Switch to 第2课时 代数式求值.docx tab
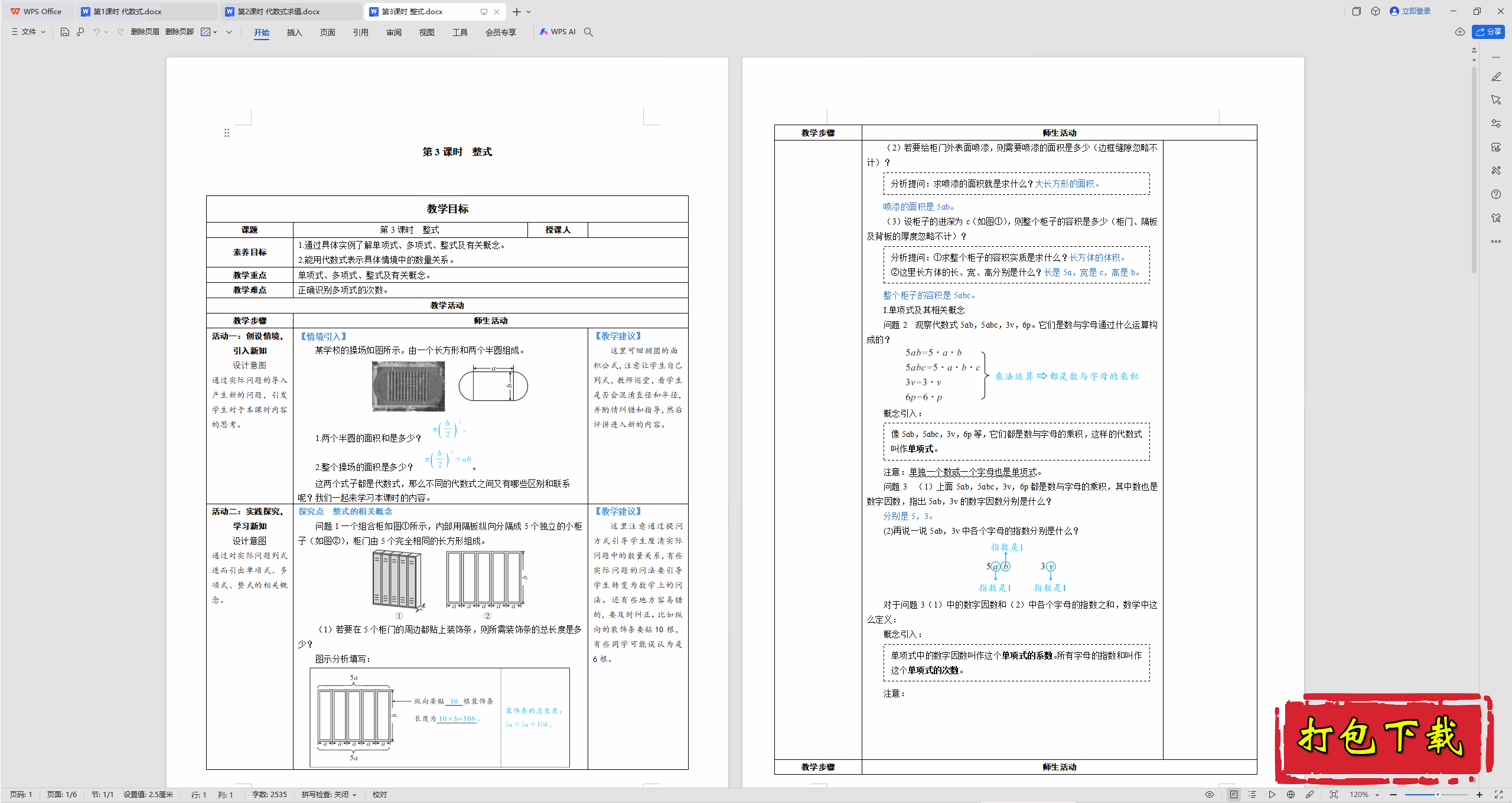This screenshot has width=1512, height=803. [x=292, y=11]
